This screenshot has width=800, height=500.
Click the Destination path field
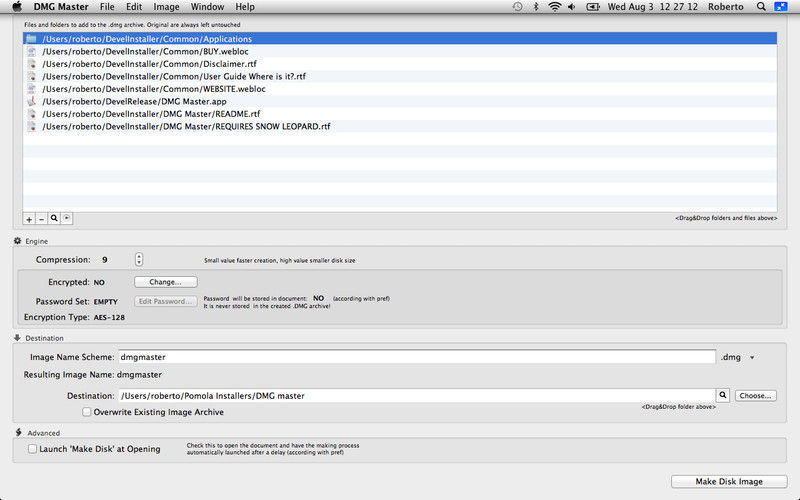[417, 395]
